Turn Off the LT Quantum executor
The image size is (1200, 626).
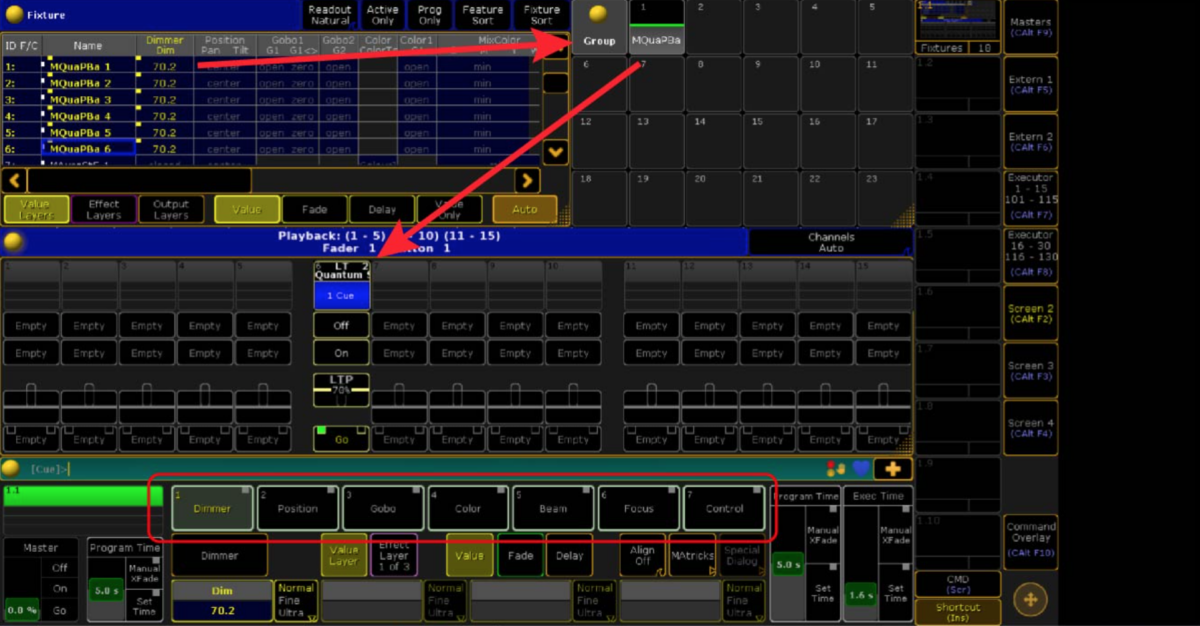pos(341,326)
